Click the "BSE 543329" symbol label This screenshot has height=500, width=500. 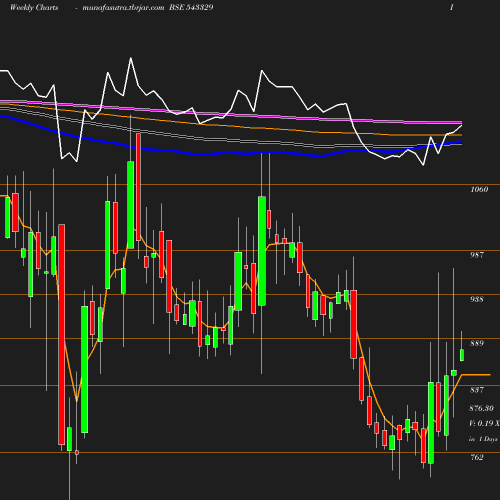tap(191, 7)
